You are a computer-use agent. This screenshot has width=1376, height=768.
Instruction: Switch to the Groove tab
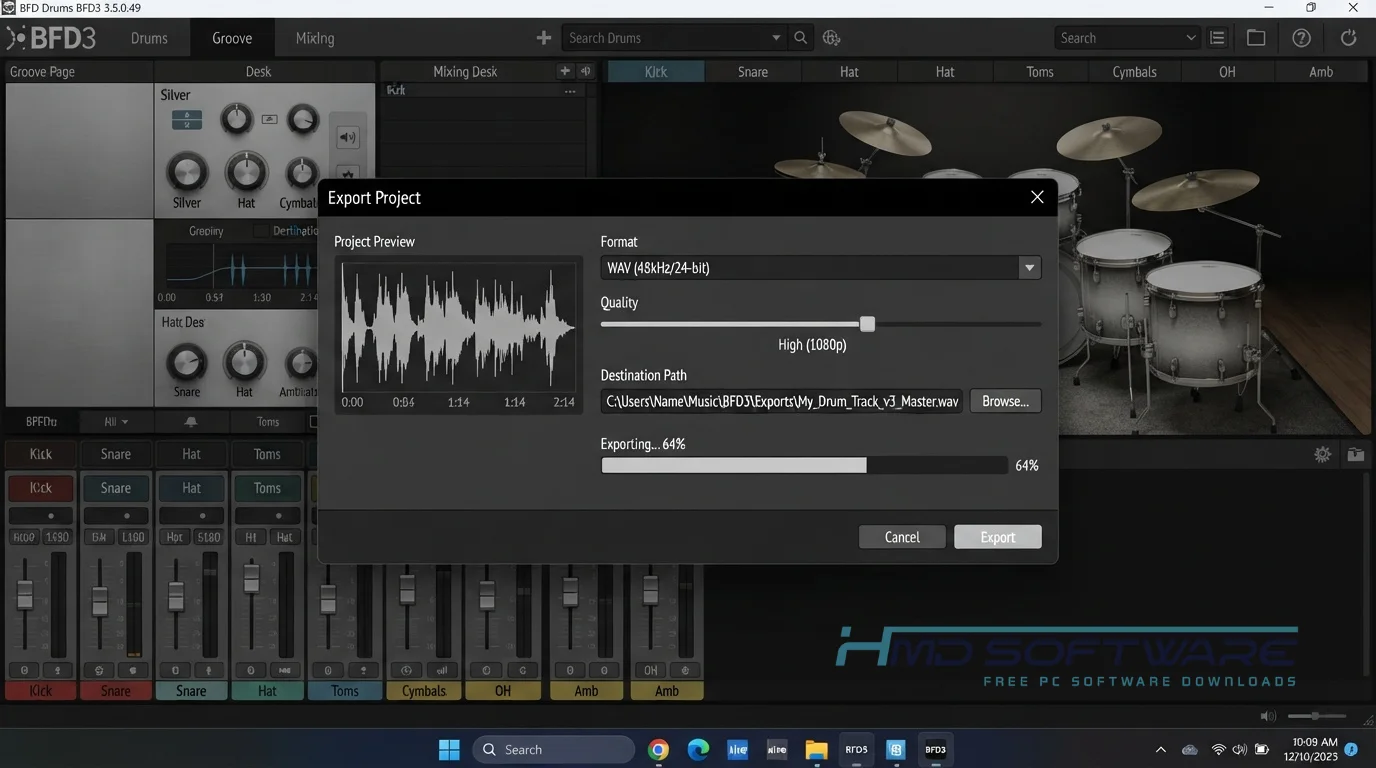(232, 38)
